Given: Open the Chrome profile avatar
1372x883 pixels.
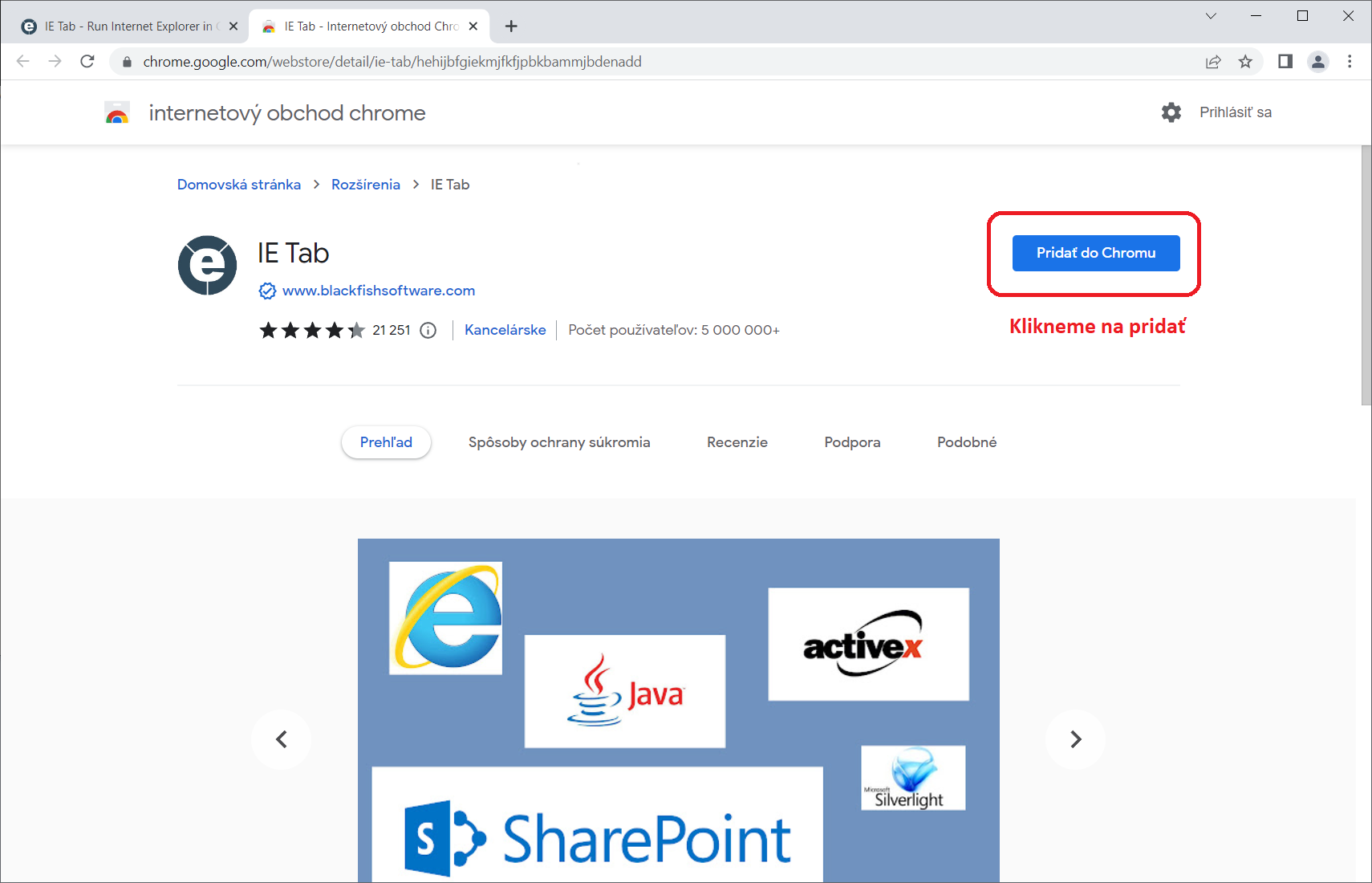Looking at the screenshot, I should (1318, 62).
